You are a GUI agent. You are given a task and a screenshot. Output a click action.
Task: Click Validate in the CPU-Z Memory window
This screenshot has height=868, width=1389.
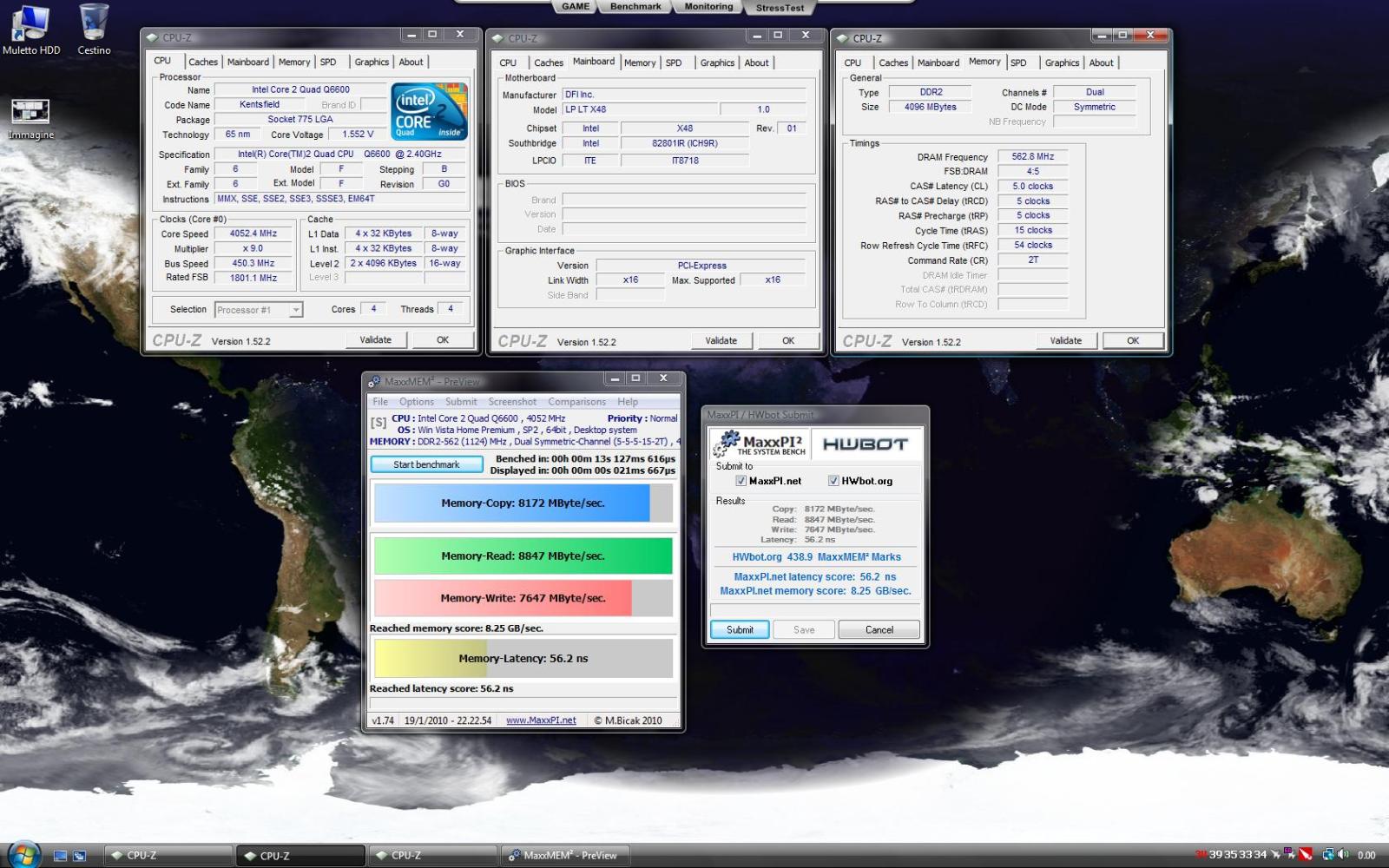1065,341
